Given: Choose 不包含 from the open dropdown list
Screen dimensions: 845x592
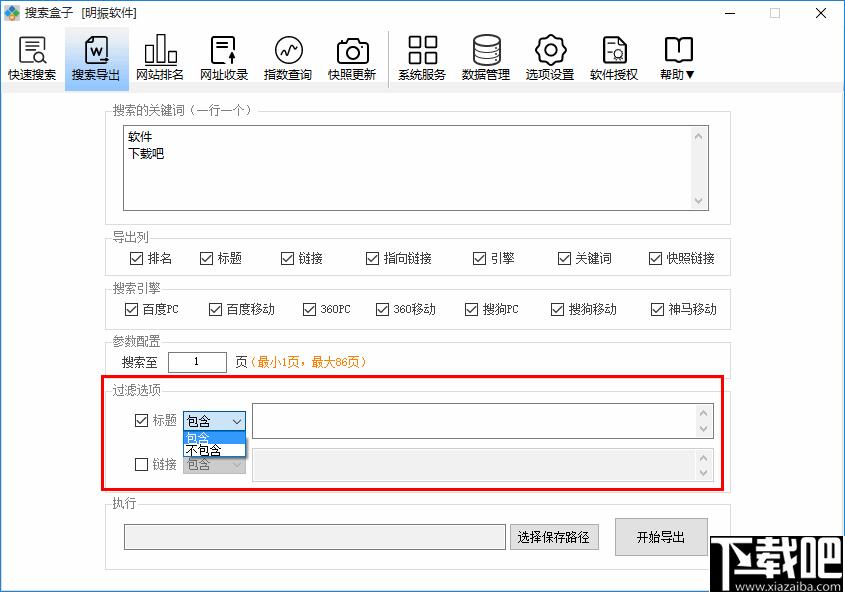Looking at the screenshot, I should pyautogui.click(x=214, y=450).
